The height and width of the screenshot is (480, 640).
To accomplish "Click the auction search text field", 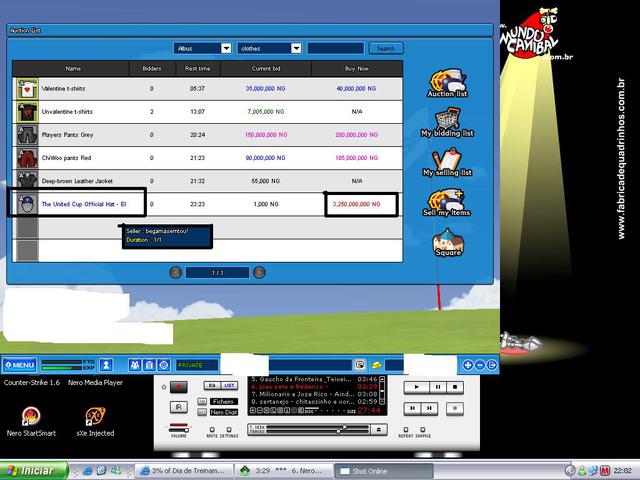I will tap(336, 48).
